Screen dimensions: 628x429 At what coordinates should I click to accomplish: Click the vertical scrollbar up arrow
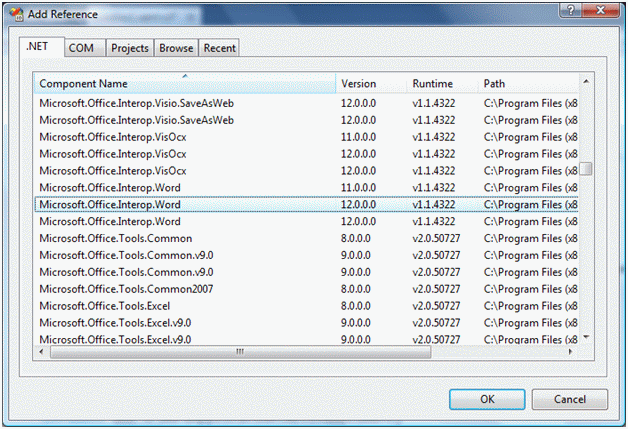click(586, 81)
